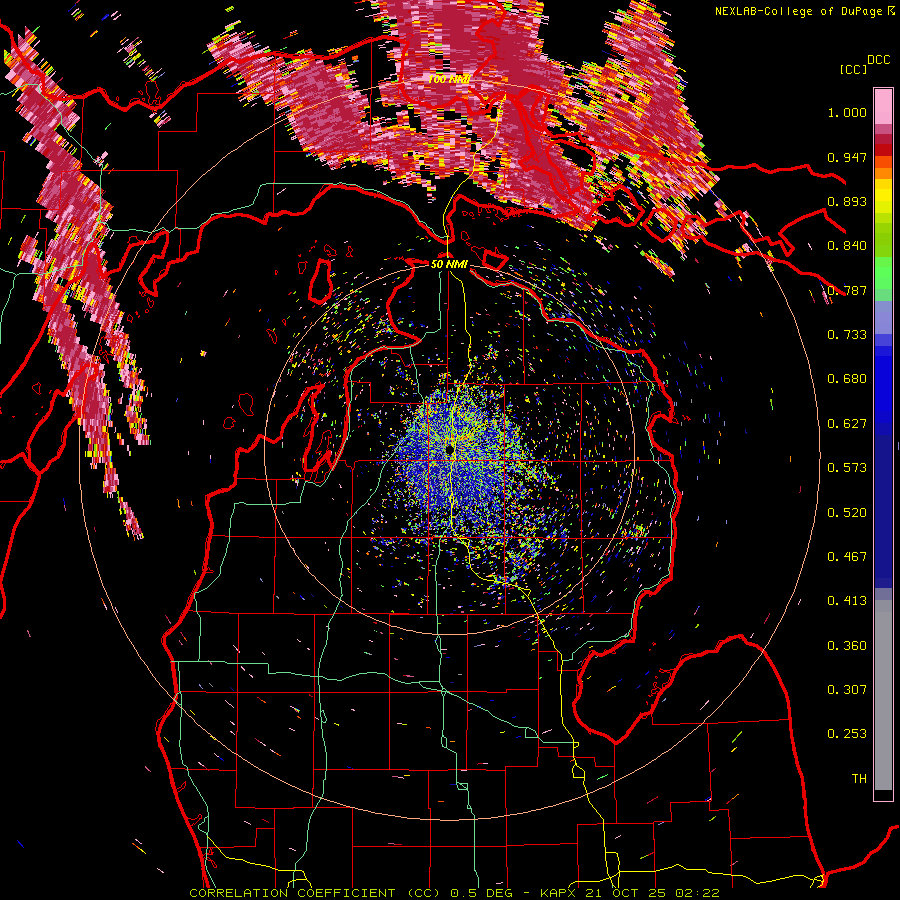
Task: Click the 0.413 scale value
Action: click(847, 601)
